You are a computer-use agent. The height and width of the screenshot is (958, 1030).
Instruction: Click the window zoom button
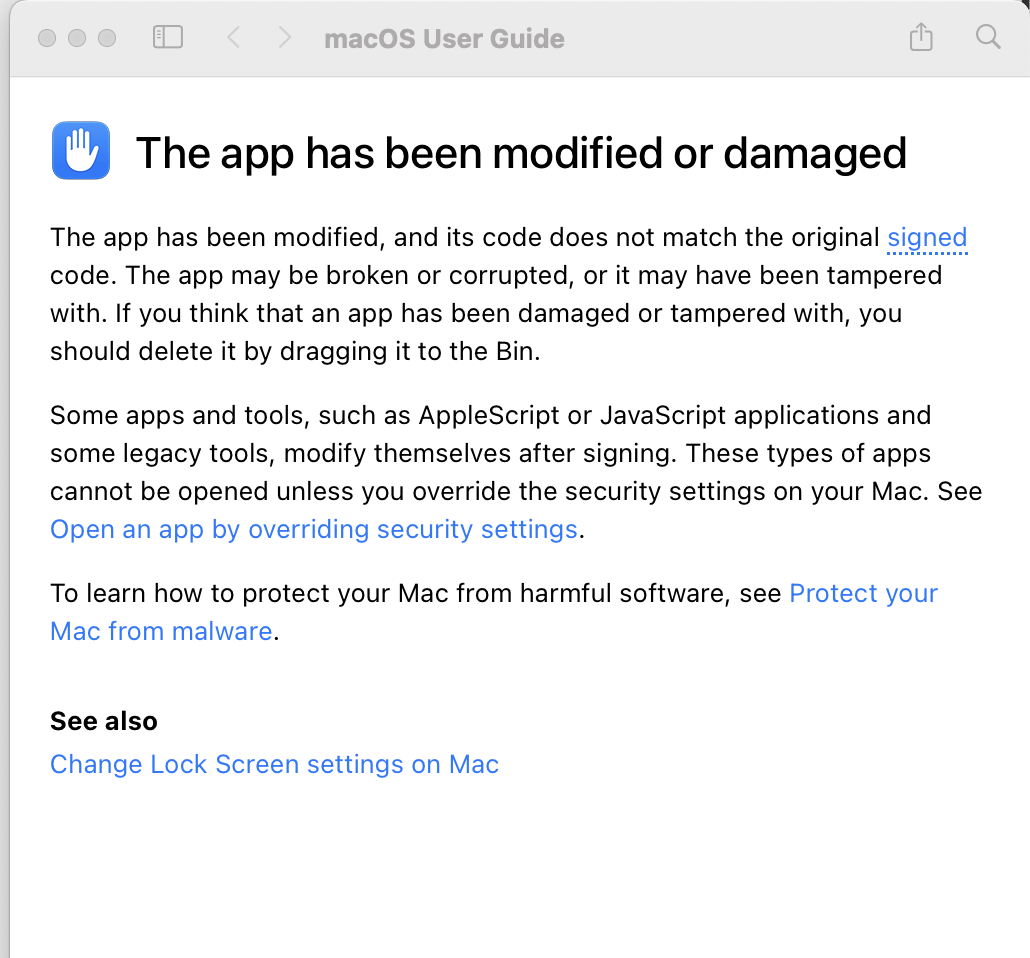(107, 38)
